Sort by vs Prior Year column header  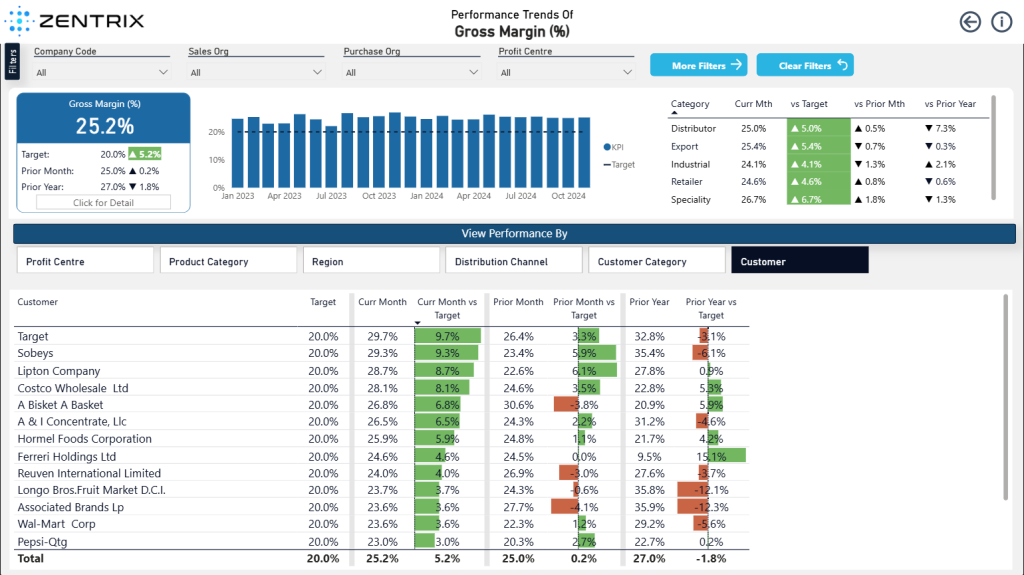click(950, 104)
